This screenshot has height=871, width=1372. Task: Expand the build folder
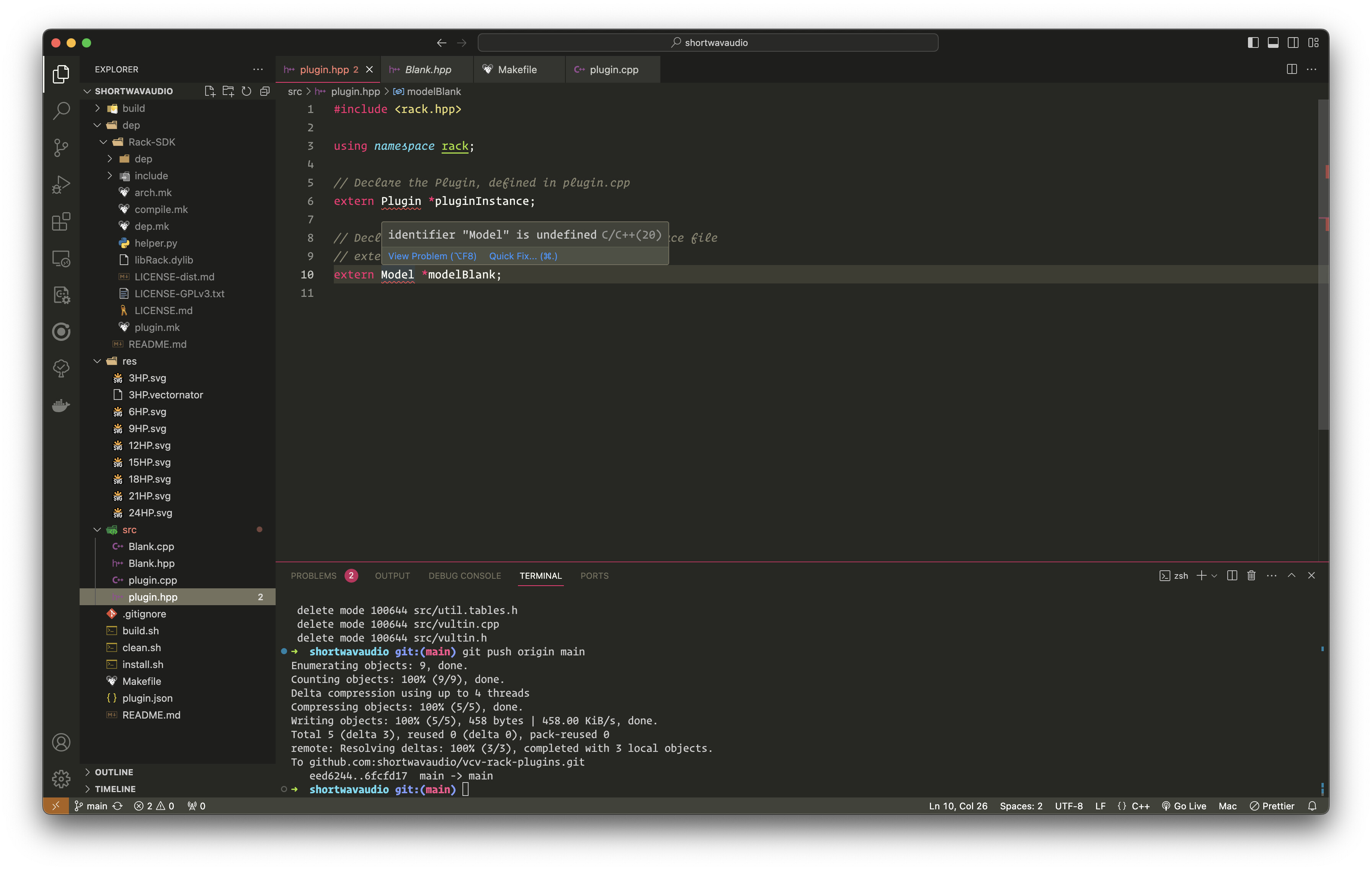coord(133,108)
